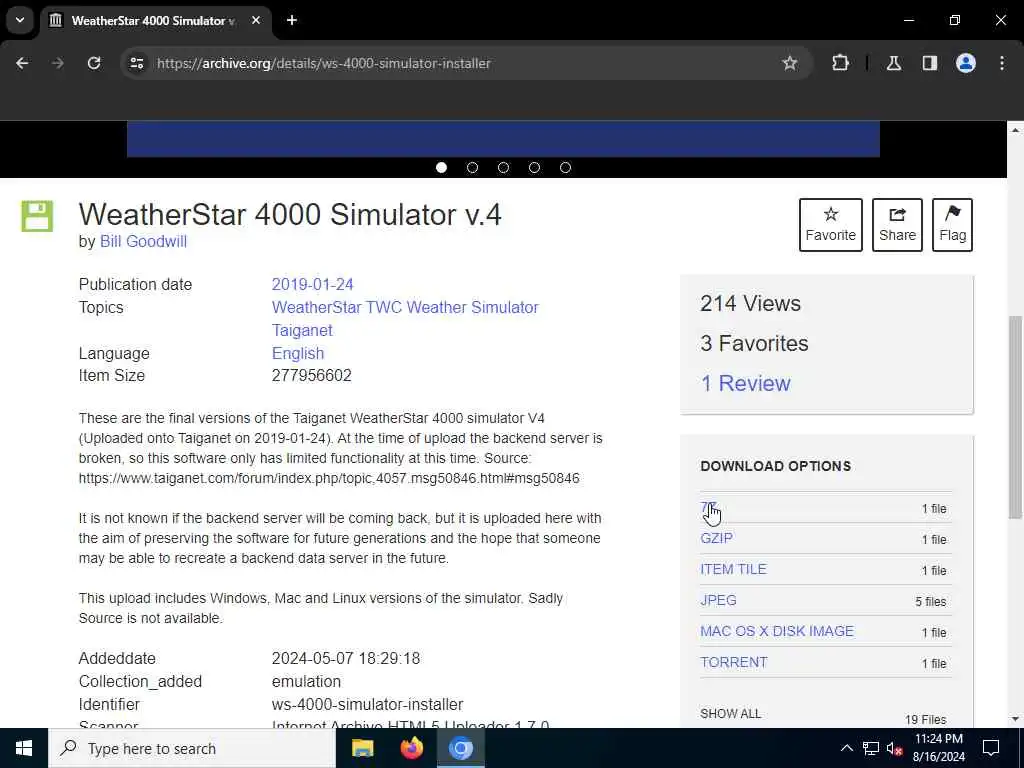
Task: Open the JPEG download option
Action: coord(718,600)
